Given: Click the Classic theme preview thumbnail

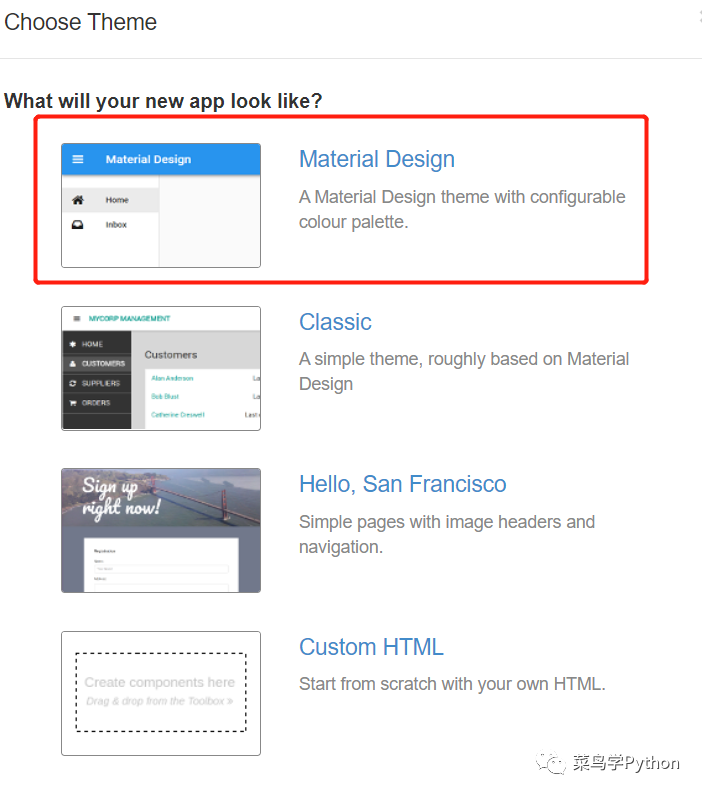Looking at the screenshot, I should (x=161, y=368).
